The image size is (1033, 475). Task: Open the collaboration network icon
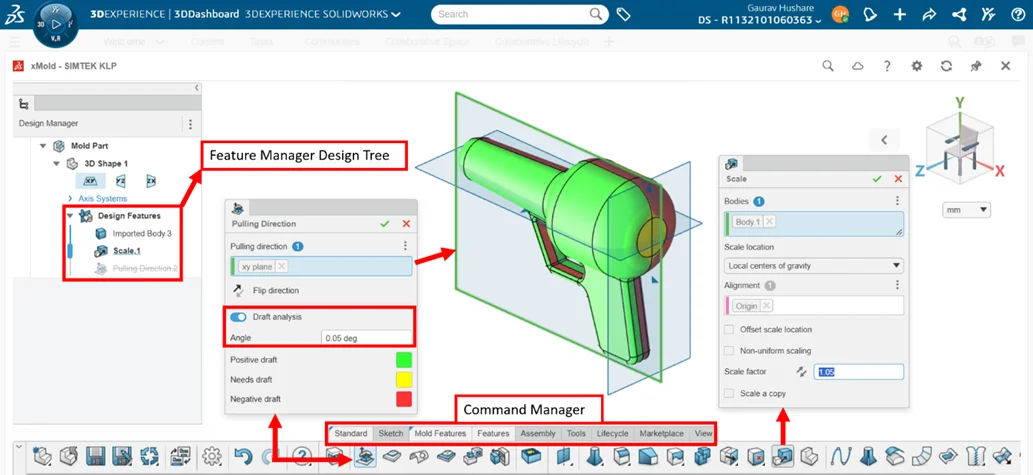[x=959, y=14]
